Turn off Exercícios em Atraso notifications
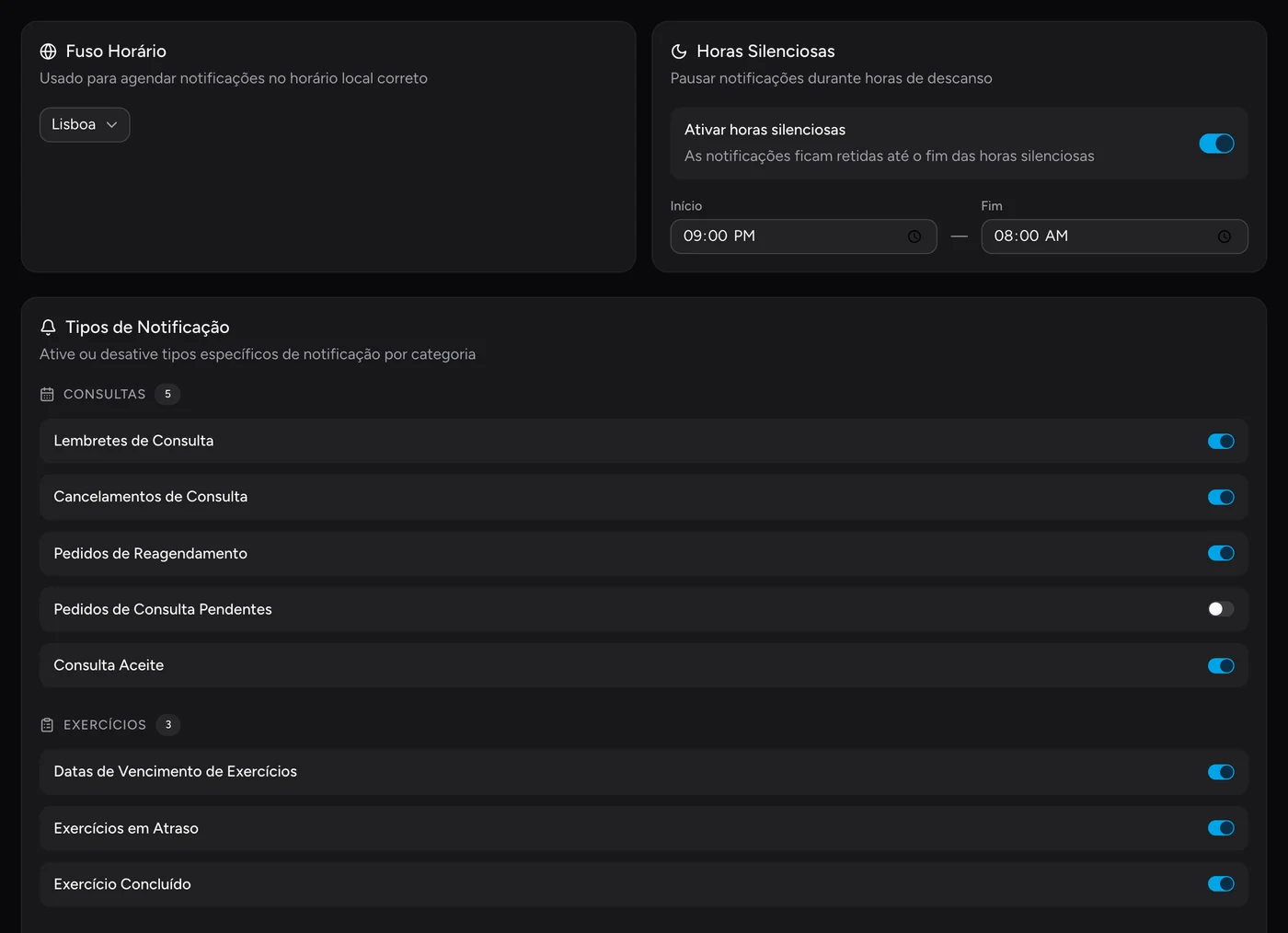Screen dimensions: 1288x933 pos(1221,828)
